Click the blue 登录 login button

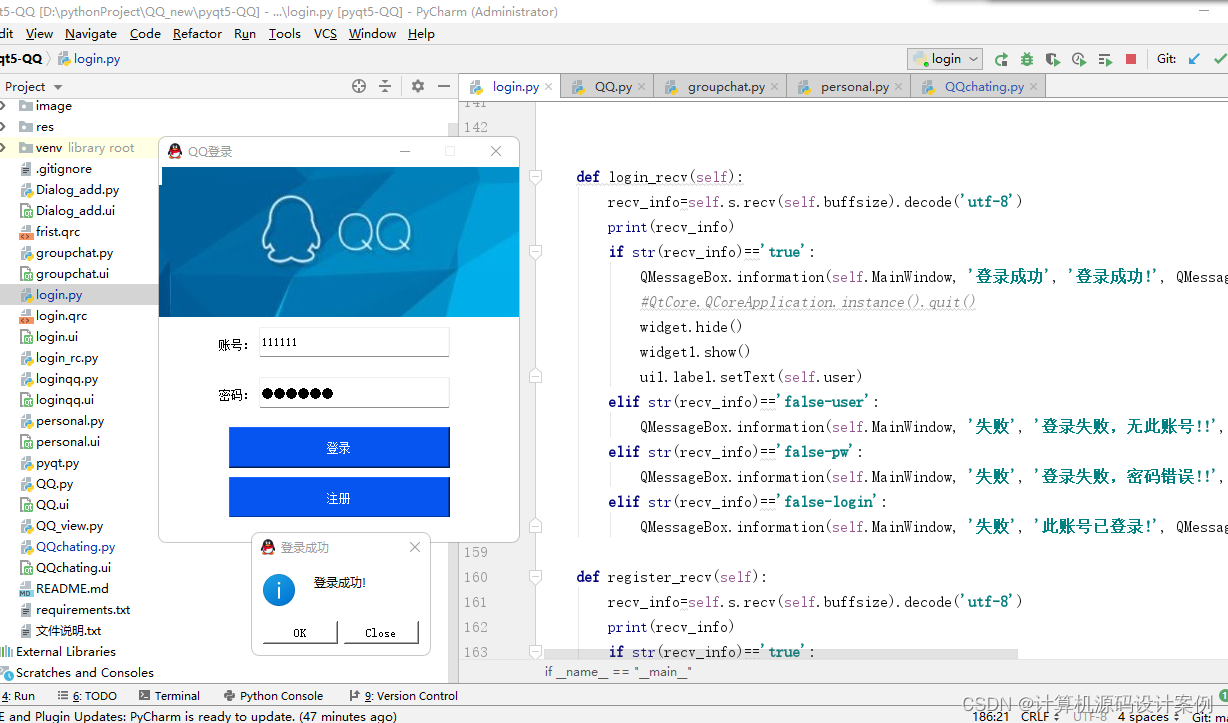click(339, 448)
